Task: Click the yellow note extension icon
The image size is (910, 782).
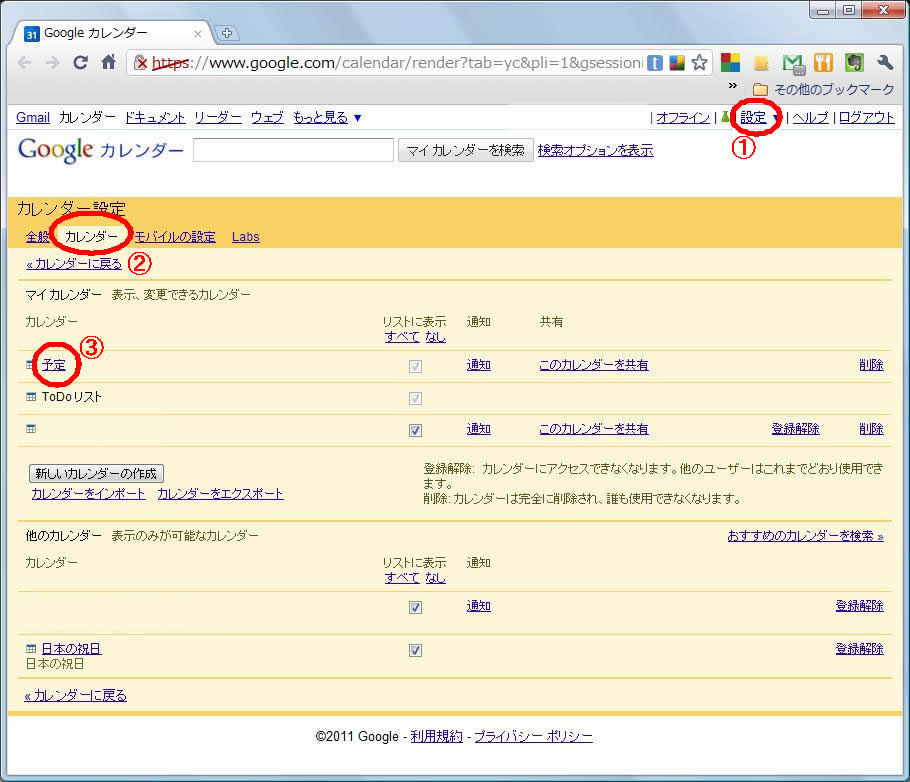Action: coord(761,63)
